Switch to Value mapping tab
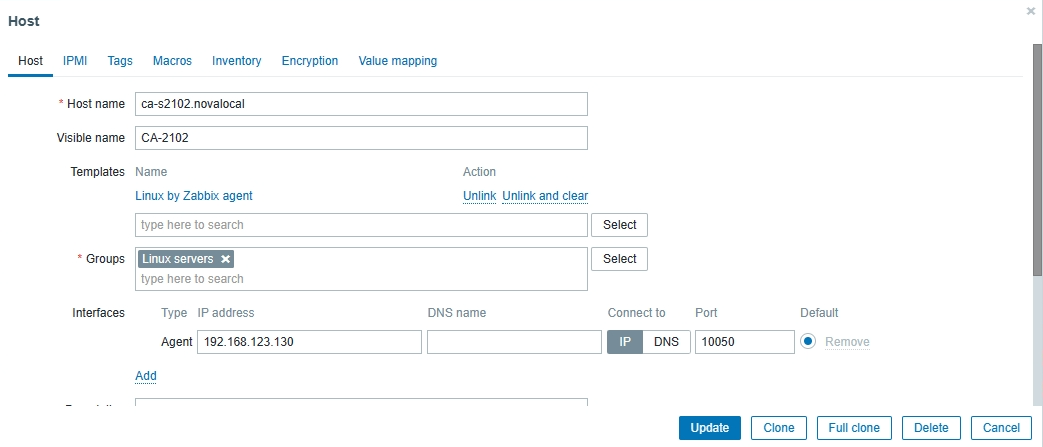 tap(397, 61)
